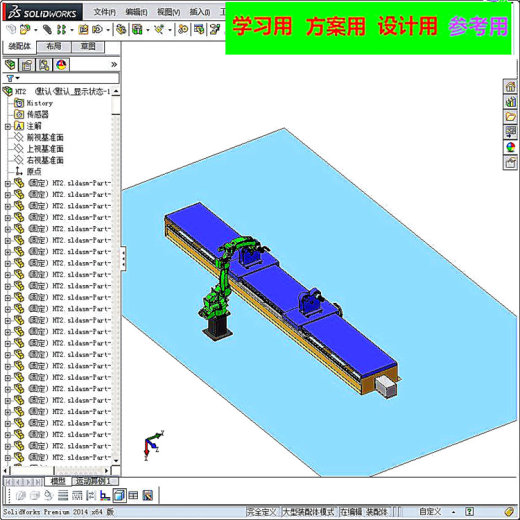This screenshot has width=520, height=520.
Task: Click the 大型装配体模式 status bar text
Action: pos(308,512)
